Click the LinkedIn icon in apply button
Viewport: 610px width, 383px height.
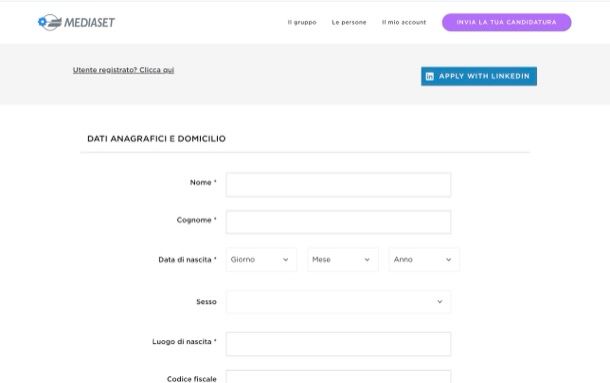click(429, 76)
